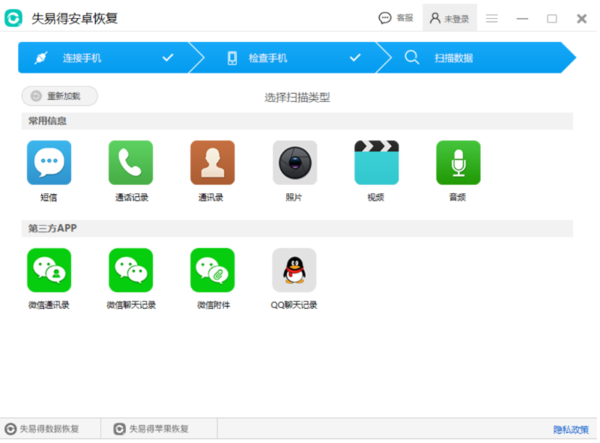Select the 音频 audio microphone icon

coord(458,163)
